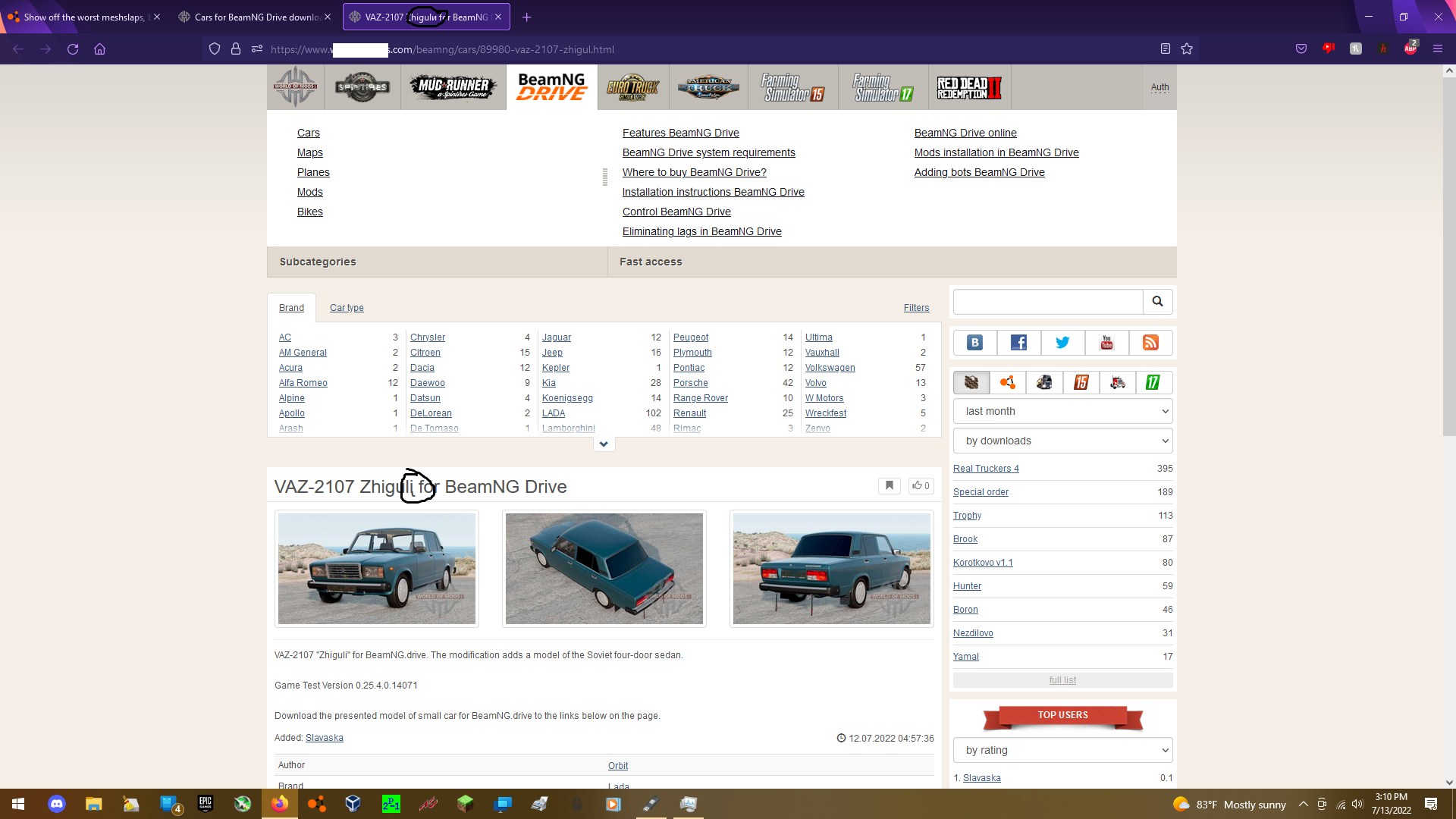The width and height of the screenshot is (1456, 819).
Task: Open a new browser tab
Action: tap(527, 17)
